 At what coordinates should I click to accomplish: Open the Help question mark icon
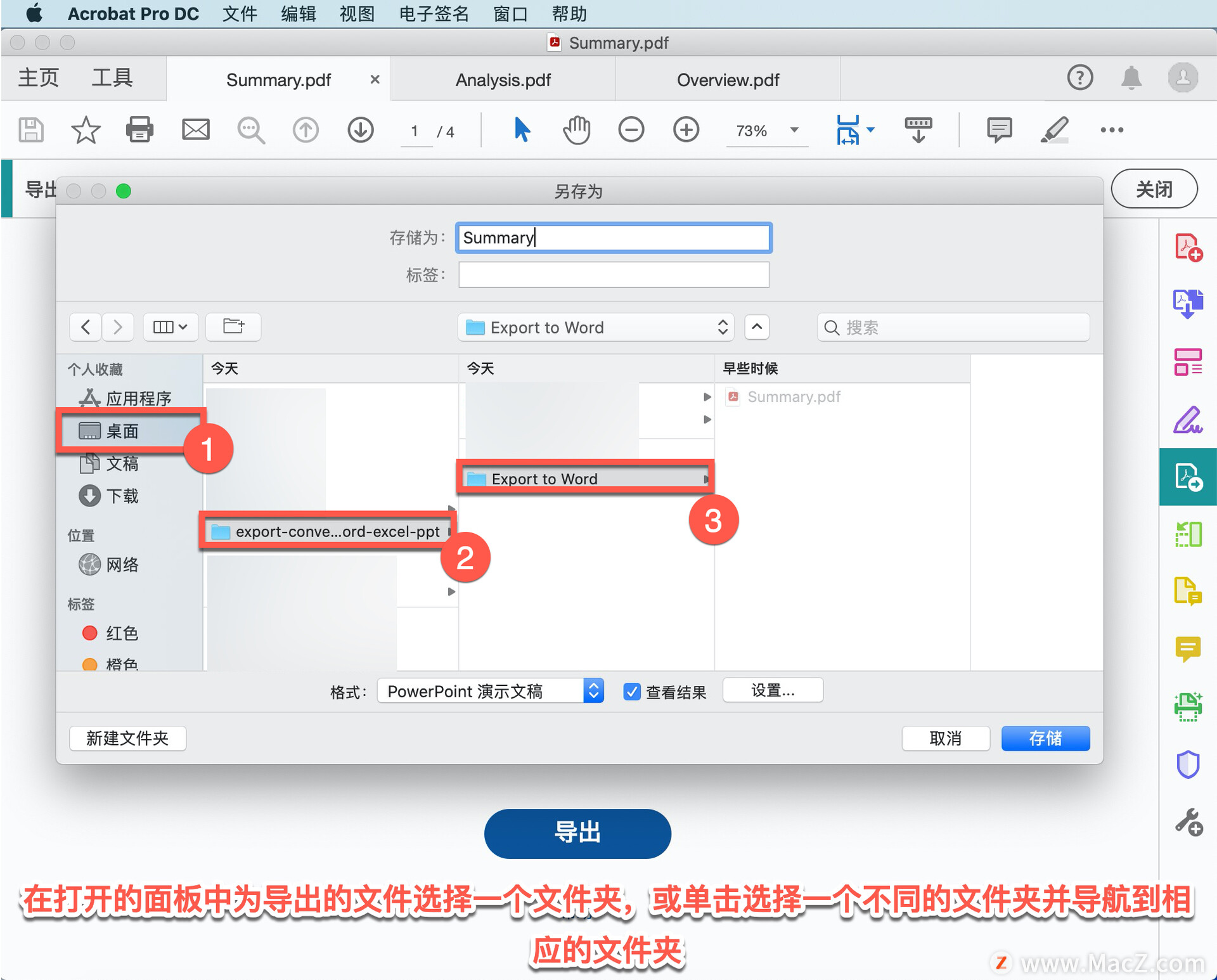pyautogui.click(x=1079, y=78)
